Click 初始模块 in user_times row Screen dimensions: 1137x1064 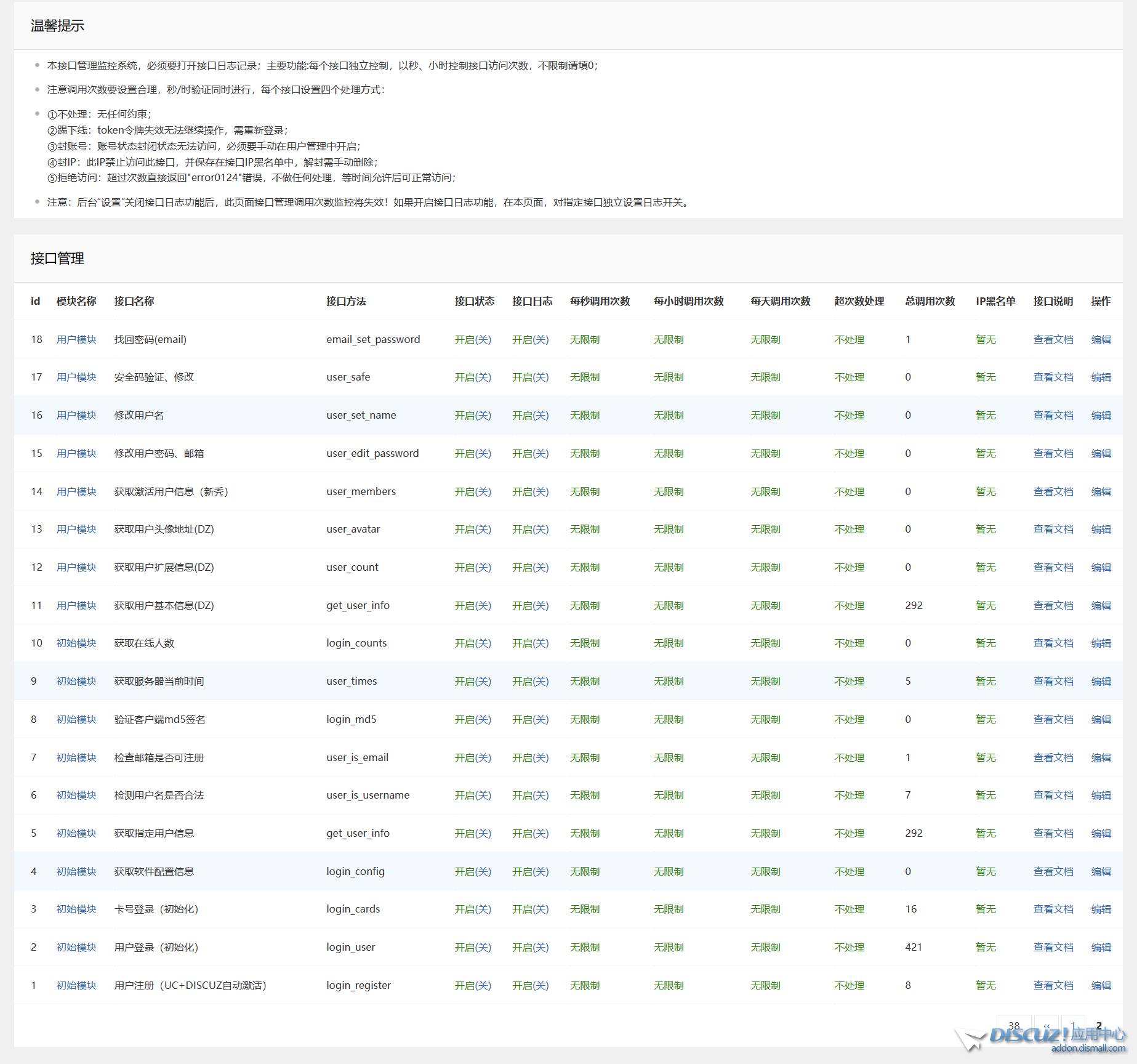[x=76, y=681]
